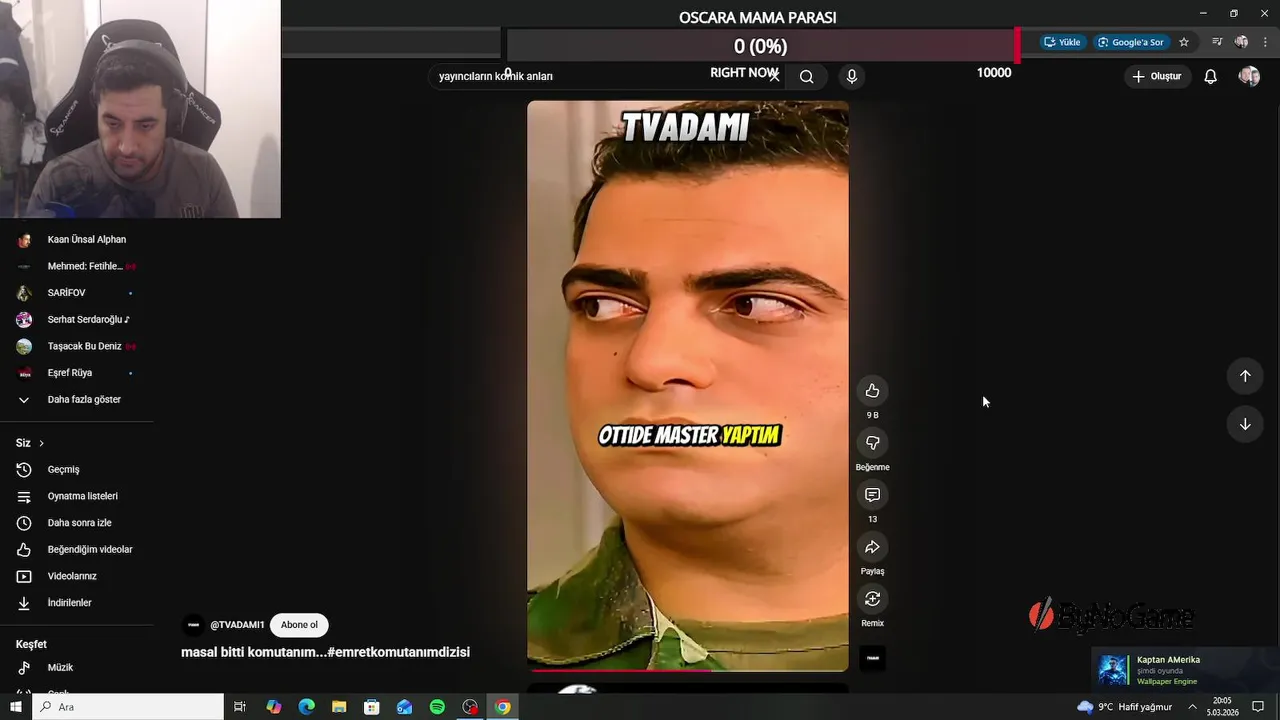This screenshot has width=1280, height=720.
Task: Launch Copilot from the taskbar
Action: pos(274,707)
